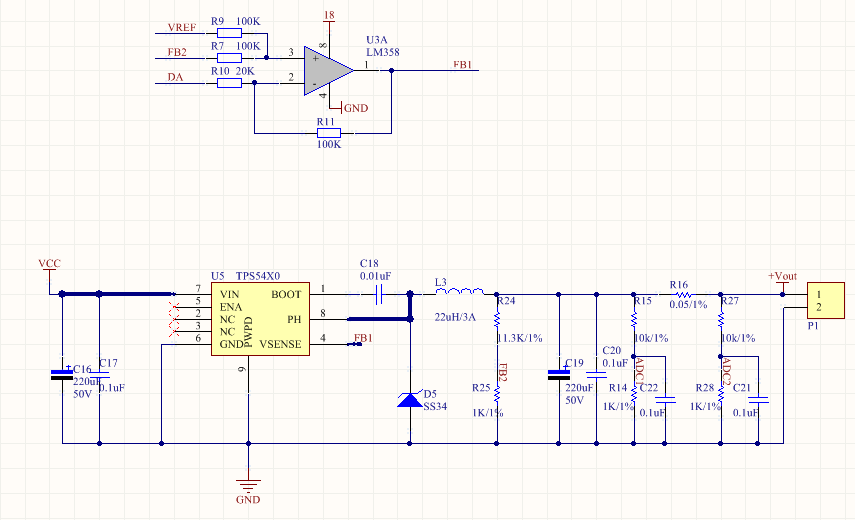Select capacitor C20 symbol
Viewport: 855px width, 520px height.
596,375
